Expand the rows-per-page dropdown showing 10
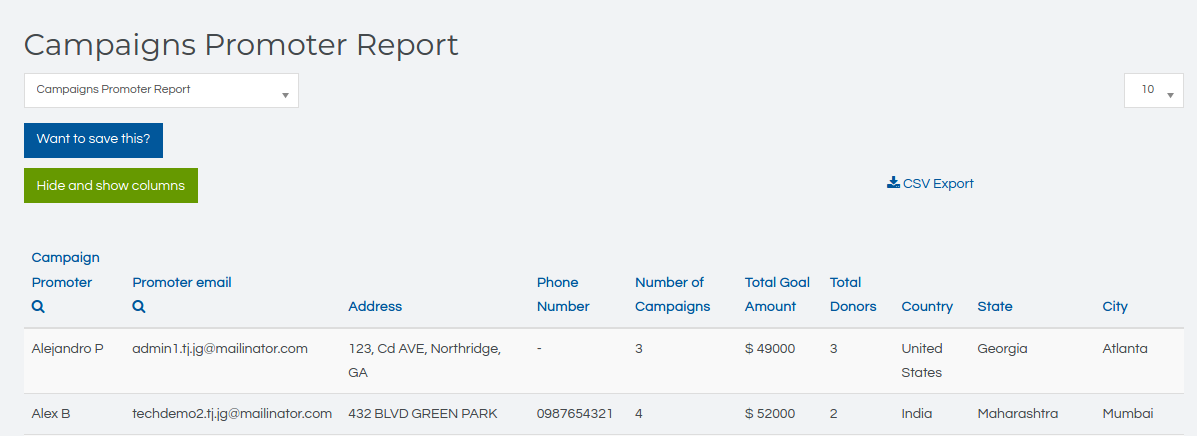 coord(1153,90)
